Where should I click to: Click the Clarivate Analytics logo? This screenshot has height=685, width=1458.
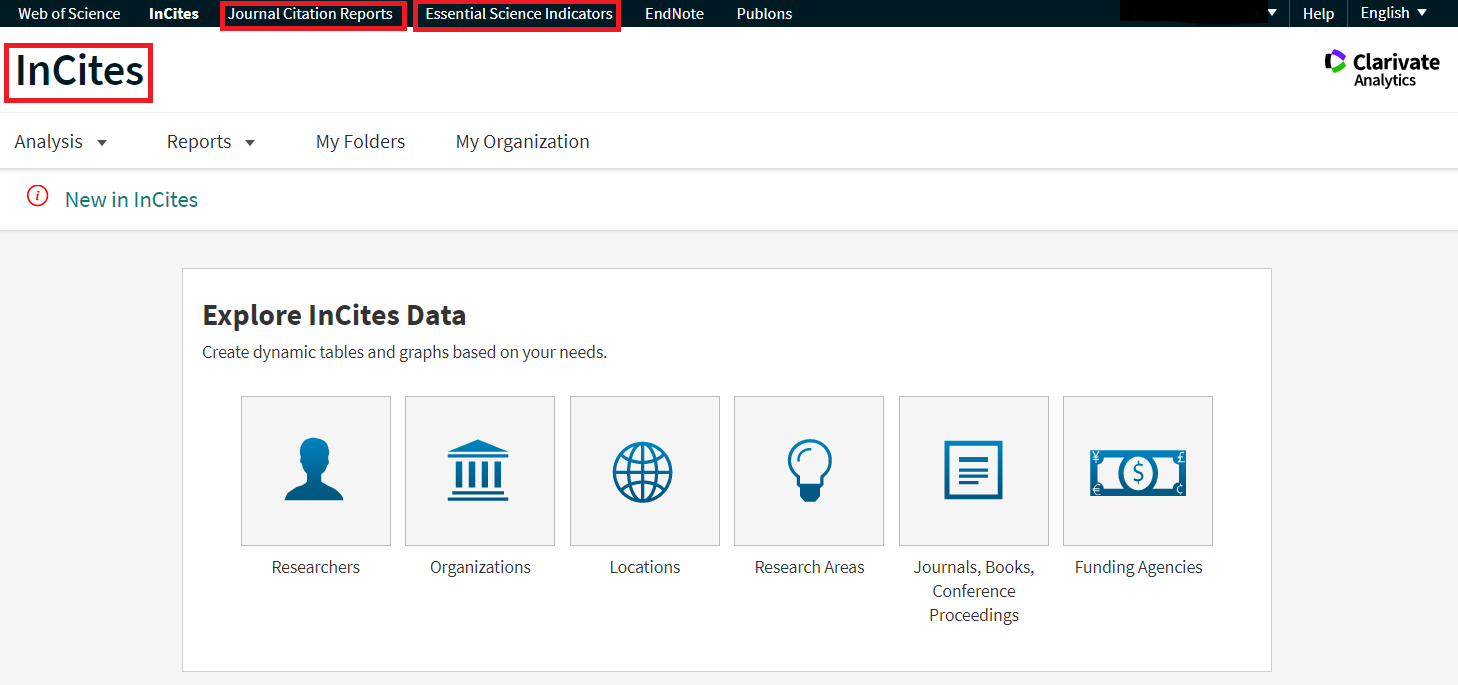point(1382,68)
